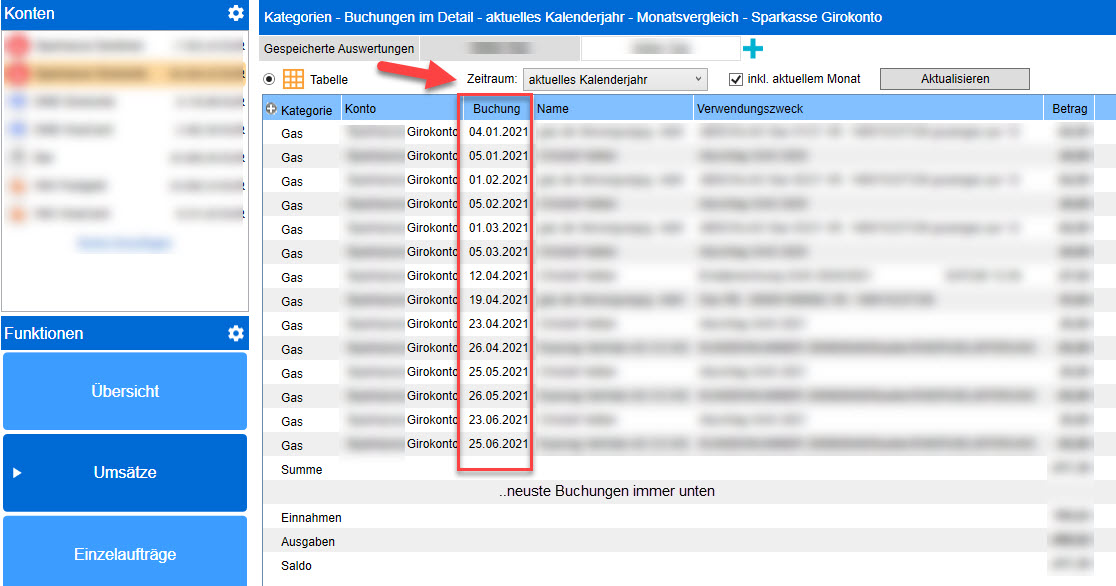Viewport: 1116px width, 586px height.
Task: Click the arrow marker on the Umsätze button
Action: [17, 473]
